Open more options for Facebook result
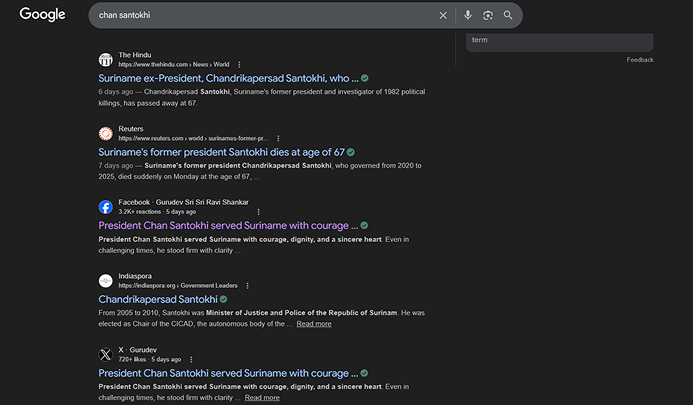 (x=258, y=212)
